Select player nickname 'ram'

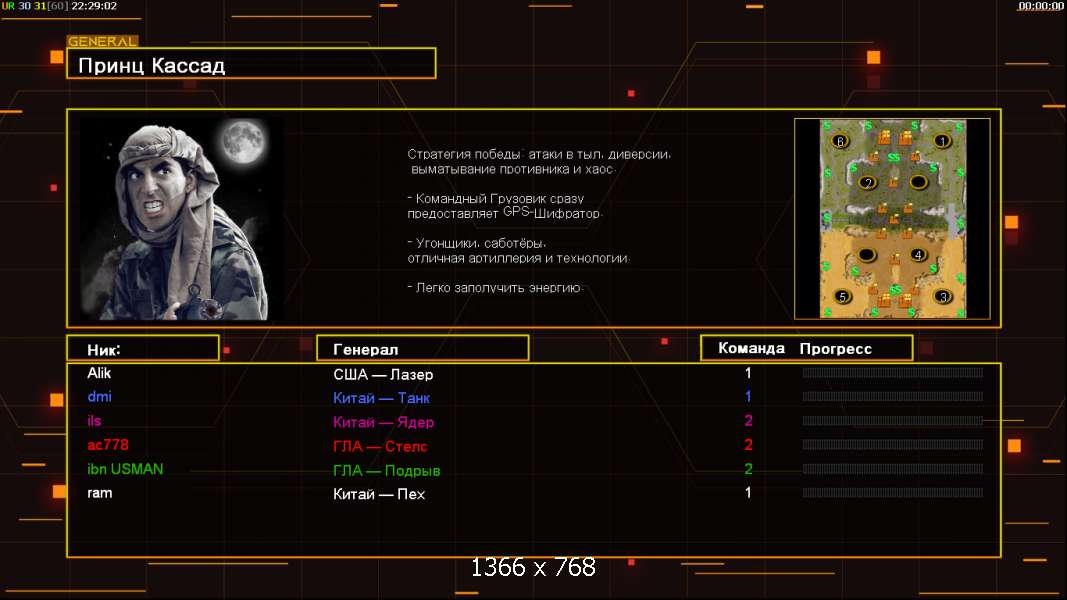point(99,493)
